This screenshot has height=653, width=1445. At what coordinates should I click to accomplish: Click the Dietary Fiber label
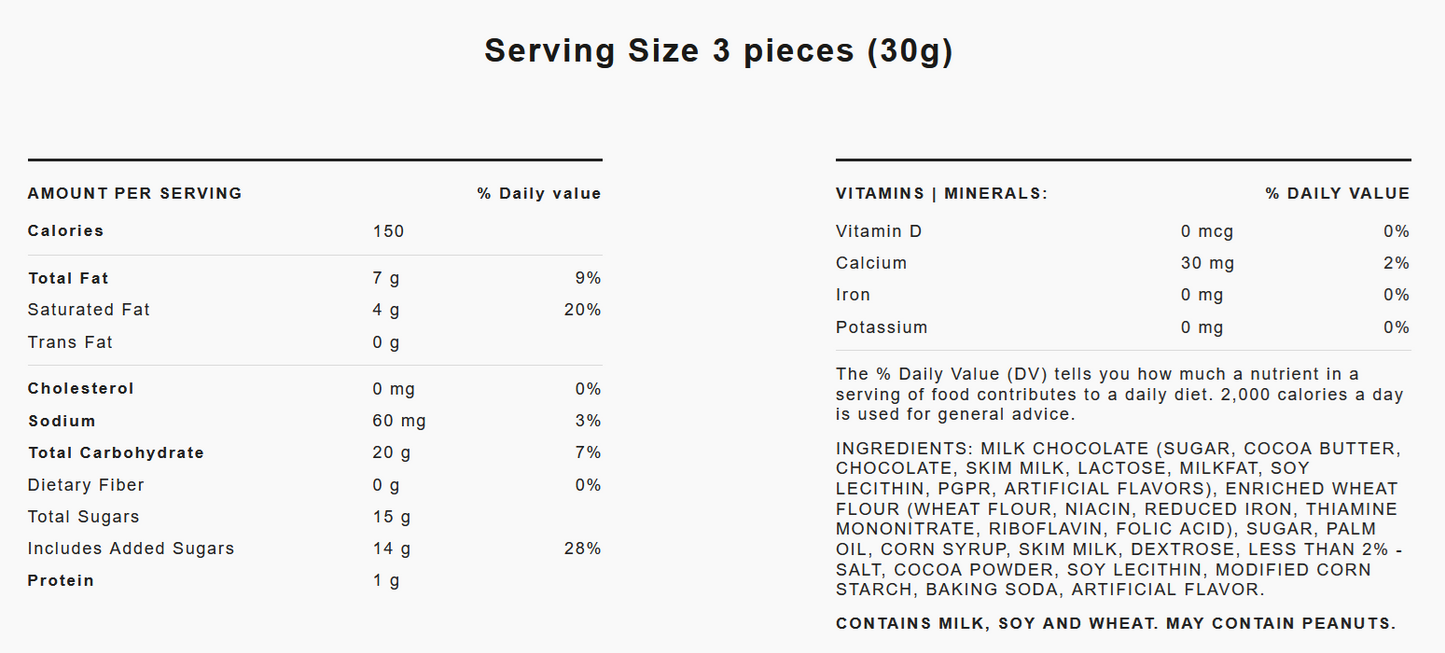(x=86, y=485)
